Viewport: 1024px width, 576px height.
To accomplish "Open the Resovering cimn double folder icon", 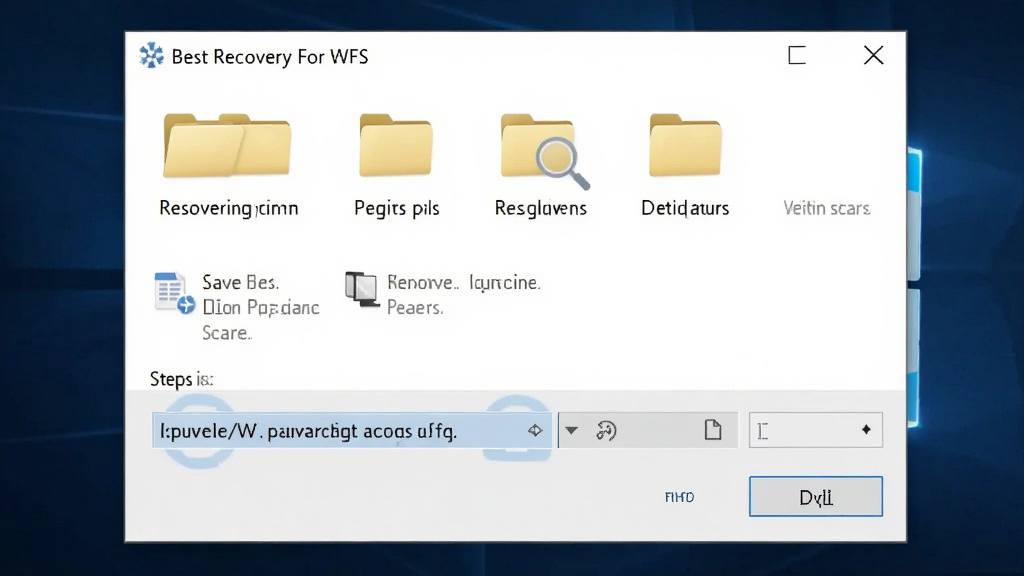I will coord(227,145).
